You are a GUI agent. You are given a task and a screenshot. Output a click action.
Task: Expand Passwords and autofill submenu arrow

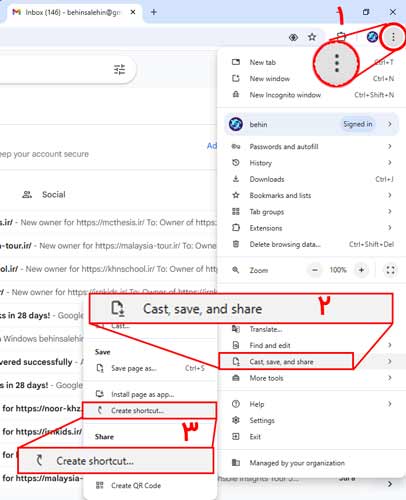[390, 146]
